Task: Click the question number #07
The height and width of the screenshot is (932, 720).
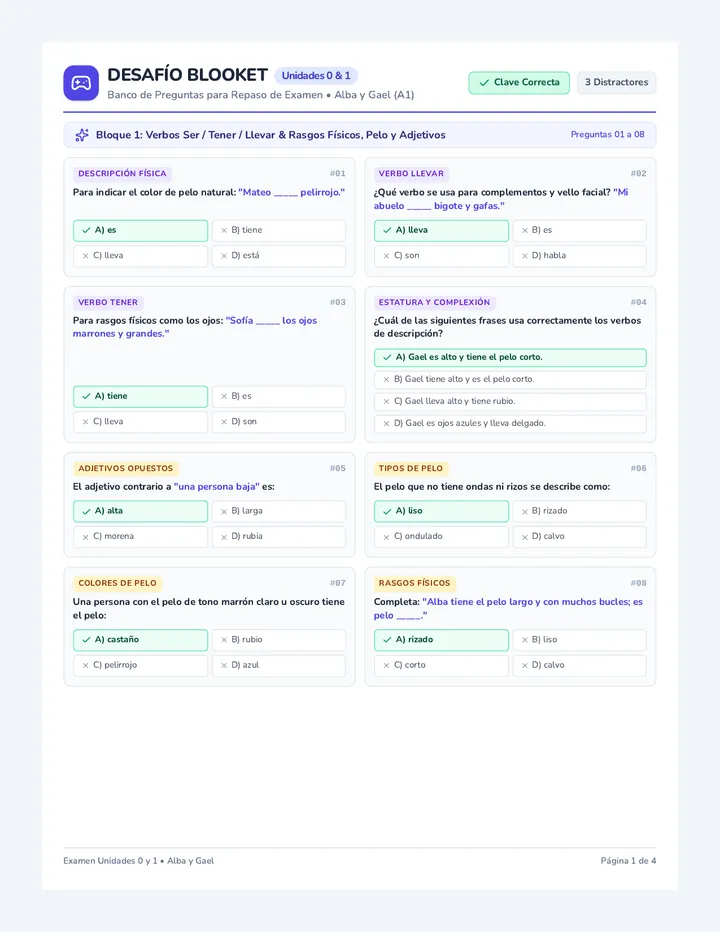Action: click(338, 583)
